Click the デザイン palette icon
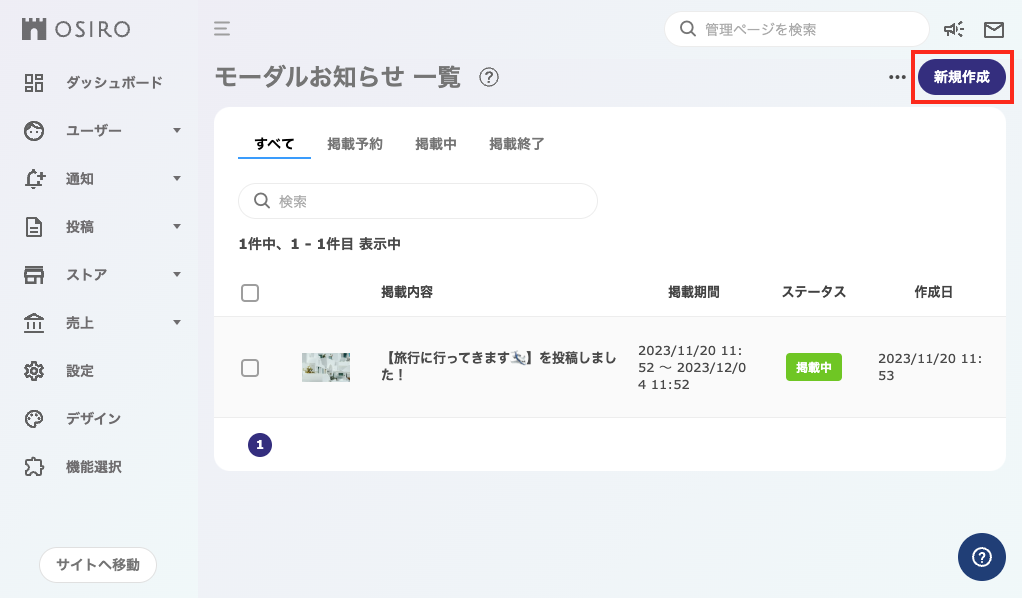Image resolution: width=1022 pixels, height=598 pixels. point(34,418)
